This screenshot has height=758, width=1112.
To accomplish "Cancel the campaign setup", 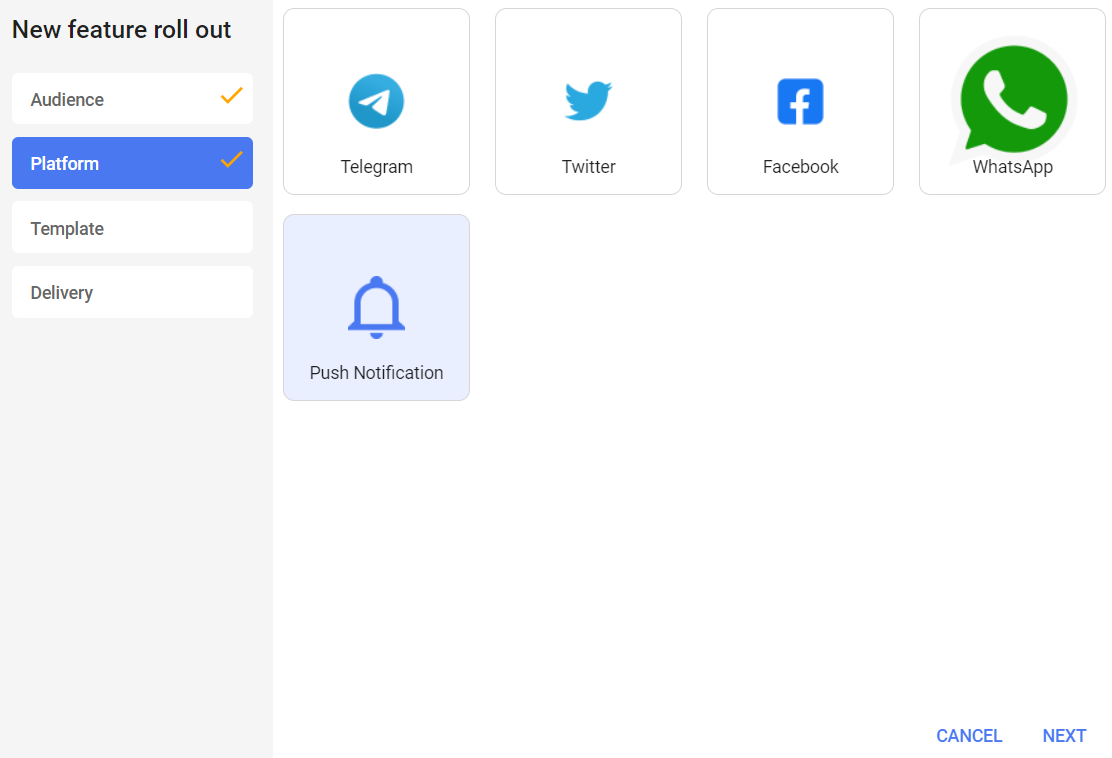I will tap(969, 736).
